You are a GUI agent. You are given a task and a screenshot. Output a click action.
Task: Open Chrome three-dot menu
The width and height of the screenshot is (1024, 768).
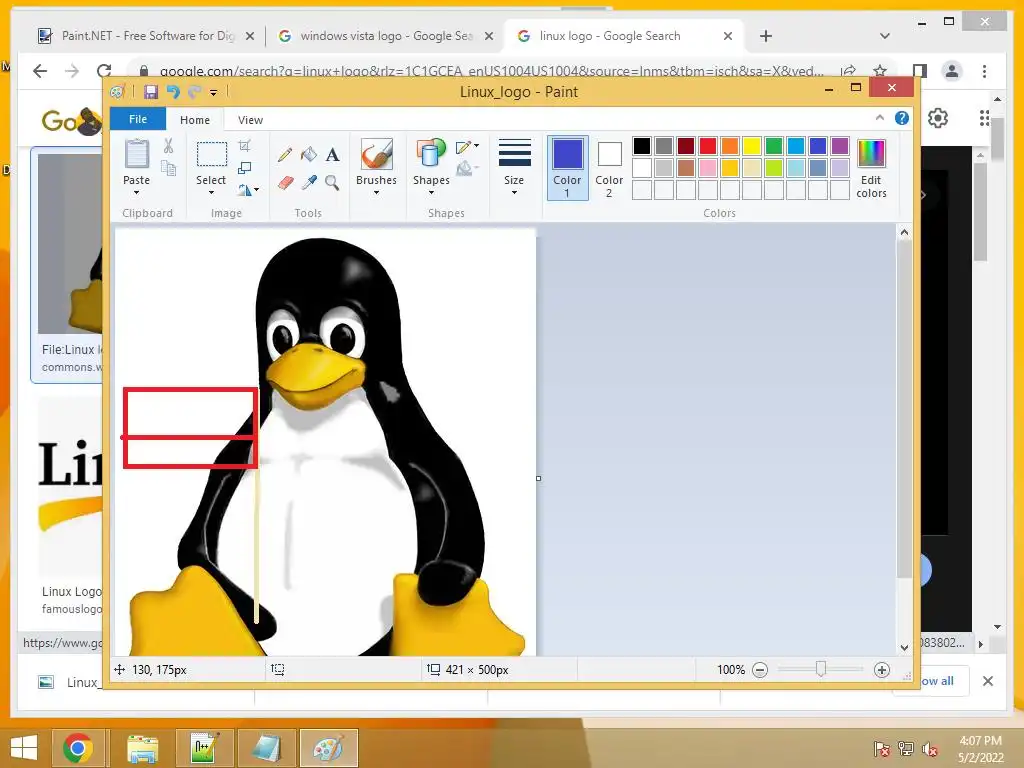click(984, 71)
